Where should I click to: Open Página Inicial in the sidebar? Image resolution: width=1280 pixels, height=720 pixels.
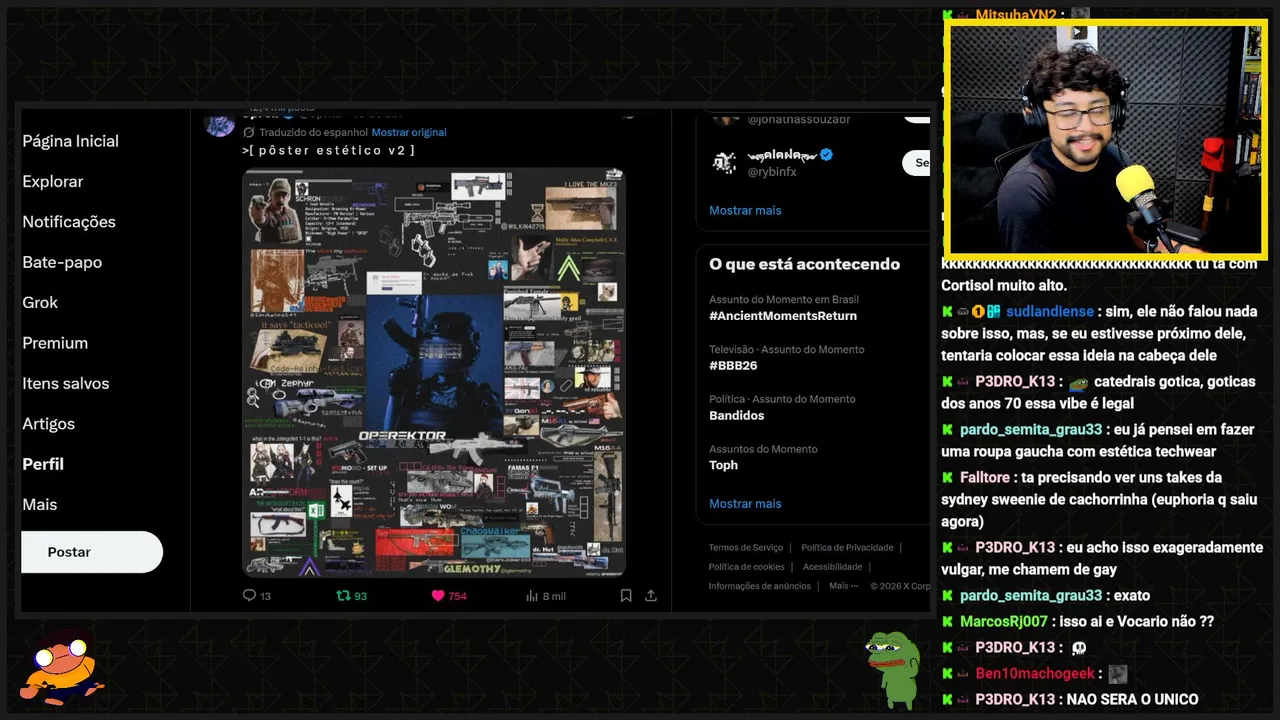coord(71,141)
